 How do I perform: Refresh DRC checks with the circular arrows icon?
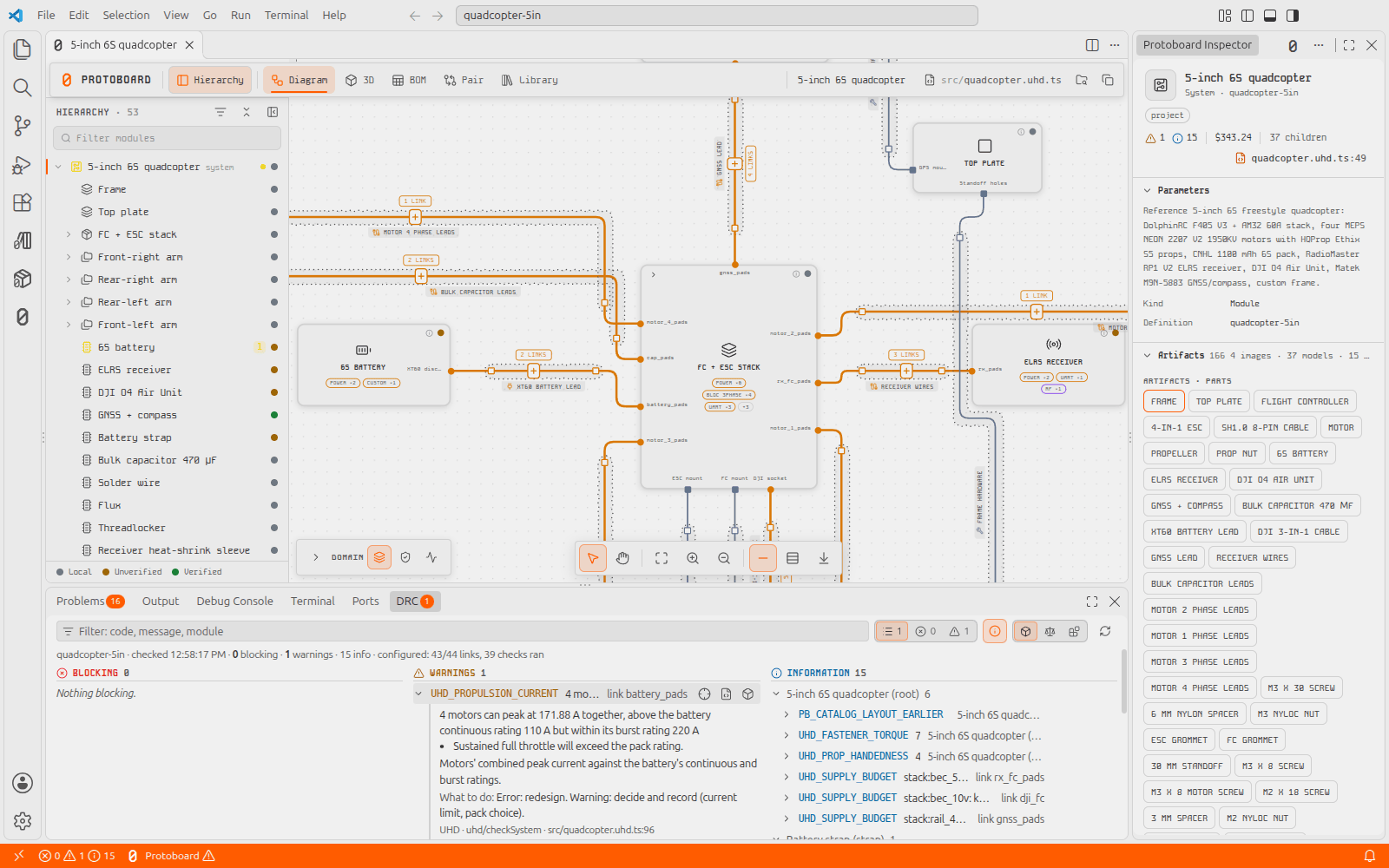1105,631
